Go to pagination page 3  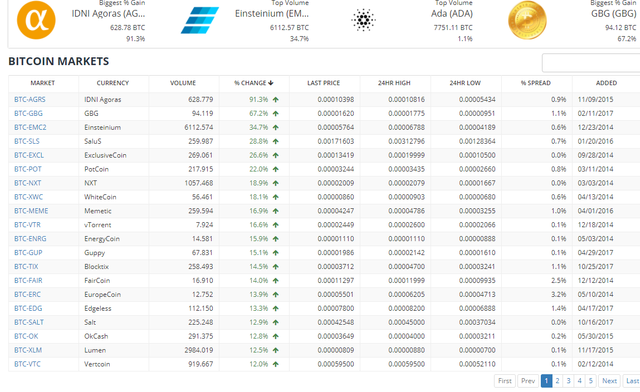[x=569, y=381]
